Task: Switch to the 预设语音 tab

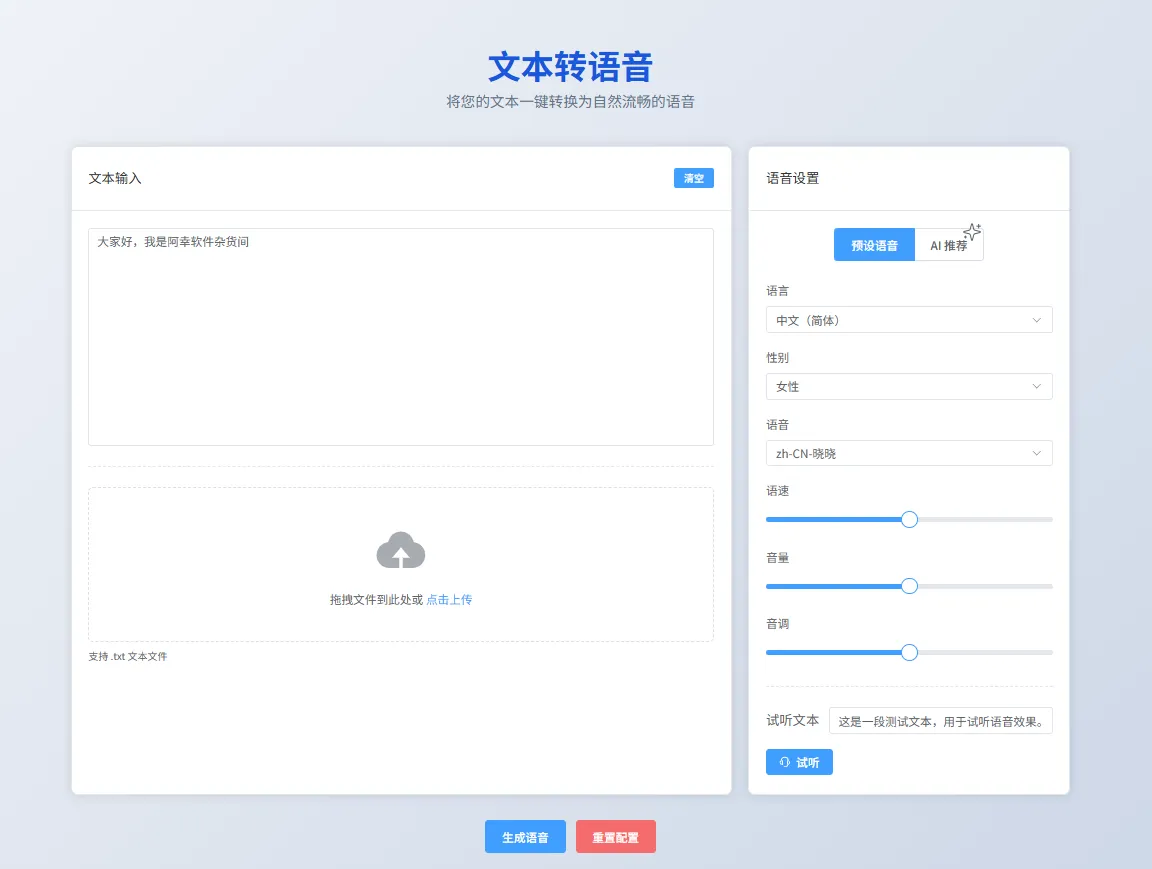Action: coord(873,244)
